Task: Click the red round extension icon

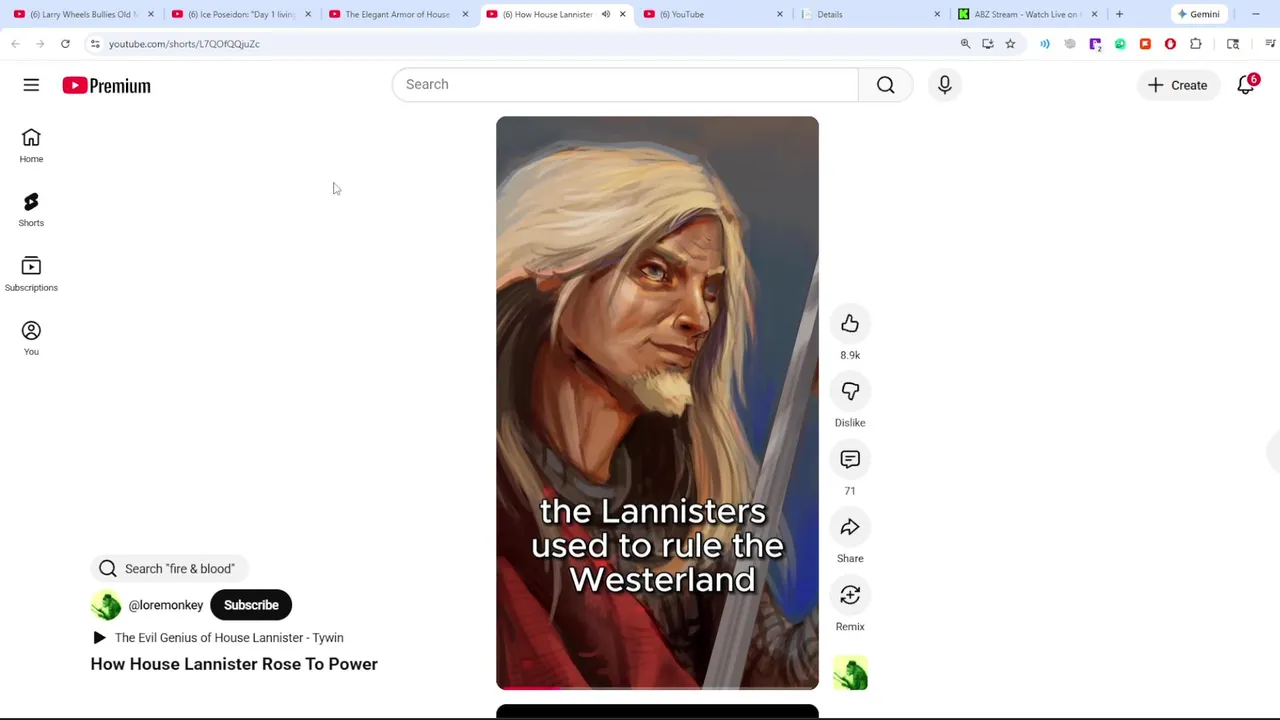Action: click(x=1170, y=44)
